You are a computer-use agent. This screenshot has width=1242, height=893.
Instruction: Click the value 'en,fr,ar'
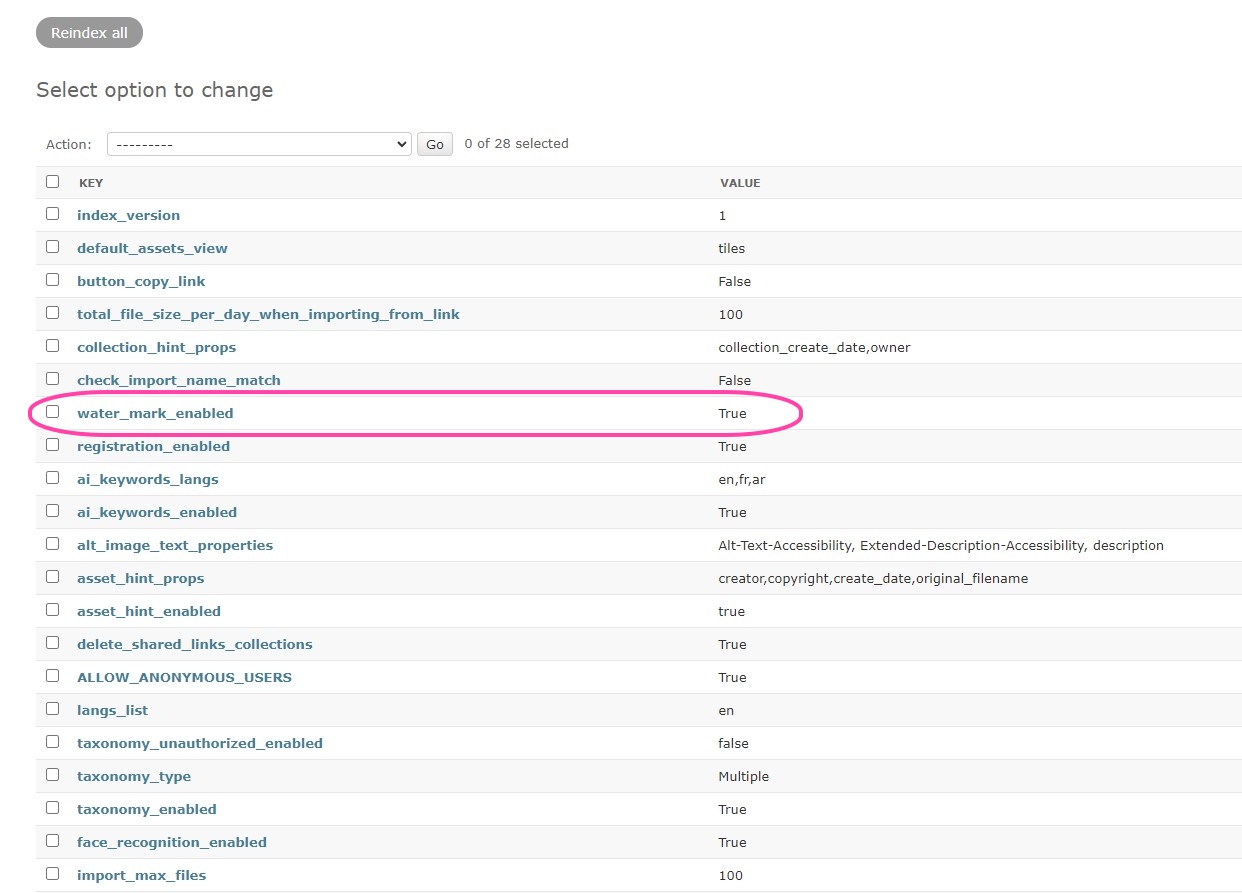(742, 479)
